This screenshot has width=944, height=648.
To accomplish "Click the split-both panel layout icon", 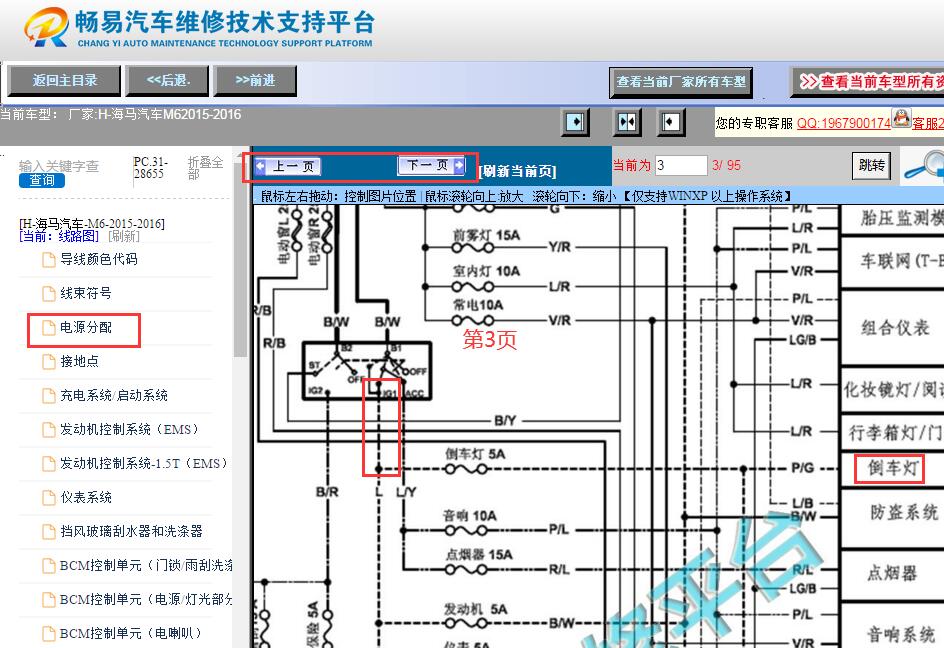I will pos(627,123).
